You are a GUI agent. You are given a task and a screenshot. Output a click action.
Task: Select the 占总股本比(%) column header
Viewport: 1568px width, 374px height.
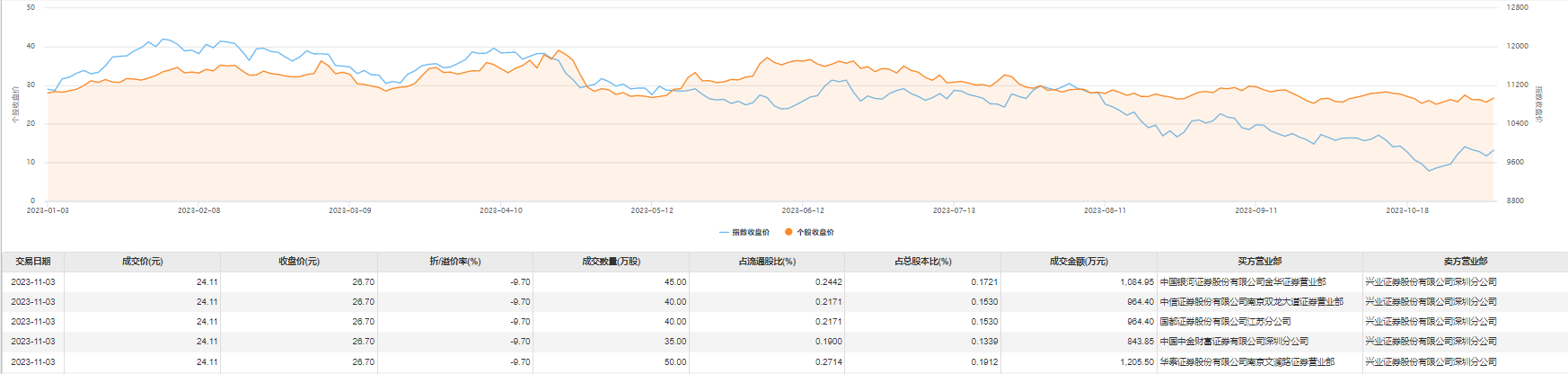(x=922, y=262)
